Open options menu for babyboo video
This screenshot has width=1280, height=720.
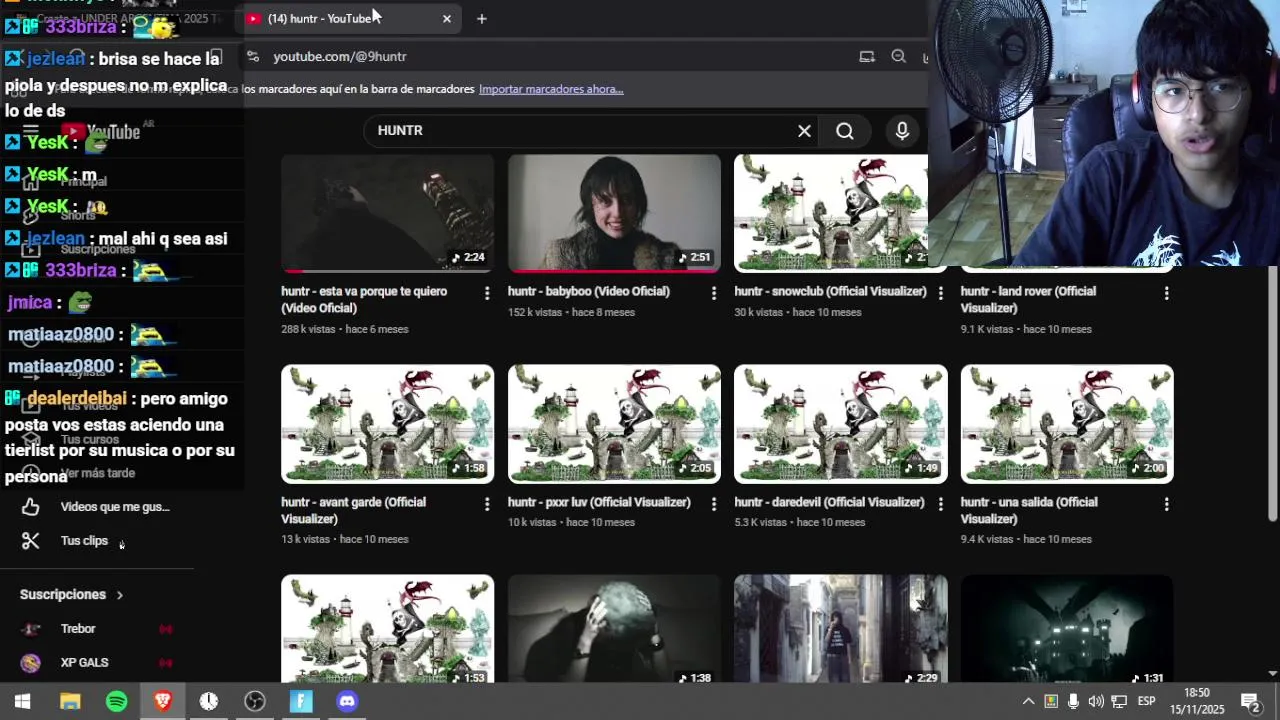tap(713, 293)
